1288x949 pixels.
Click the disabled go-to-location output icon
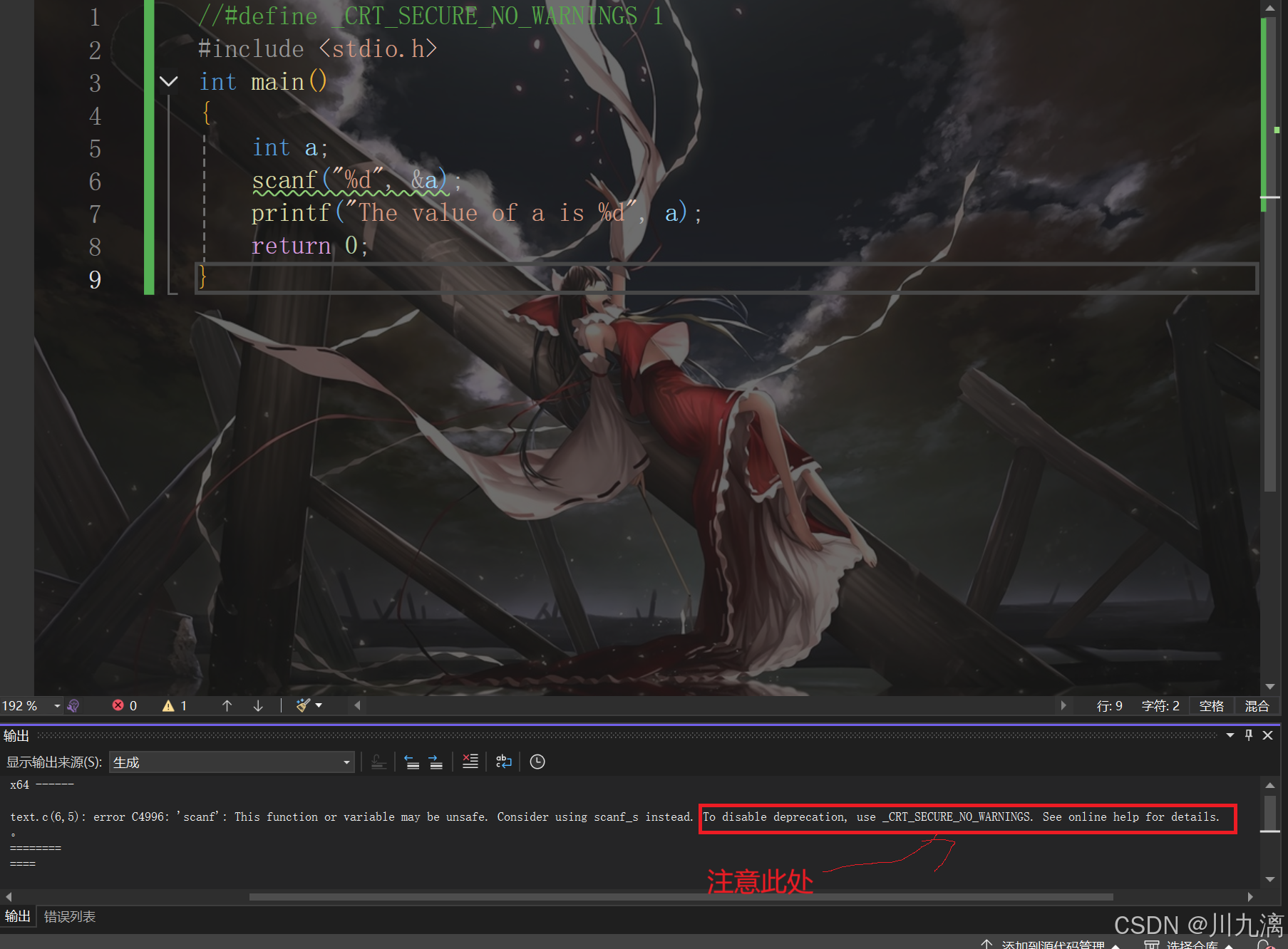[379, 762]
